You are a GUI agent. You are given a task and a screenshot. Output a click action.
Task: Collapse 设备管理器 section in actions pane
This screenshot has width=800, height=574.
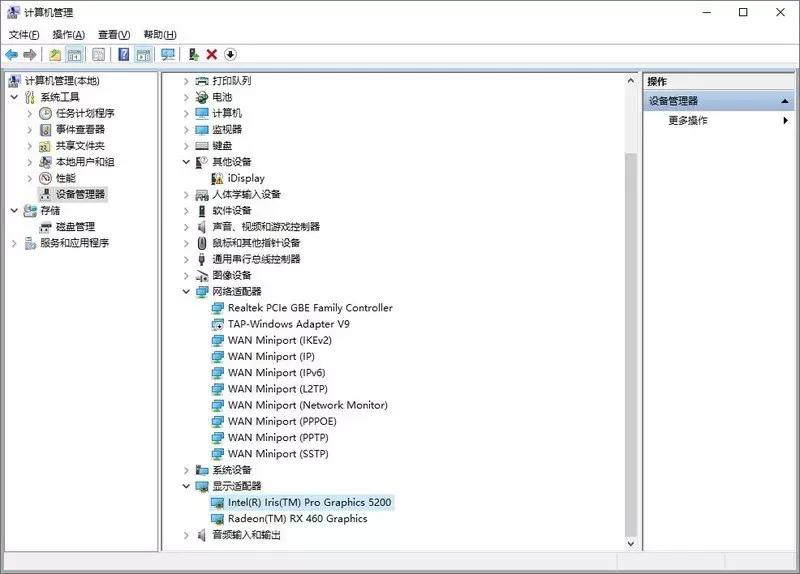(785, 101)
